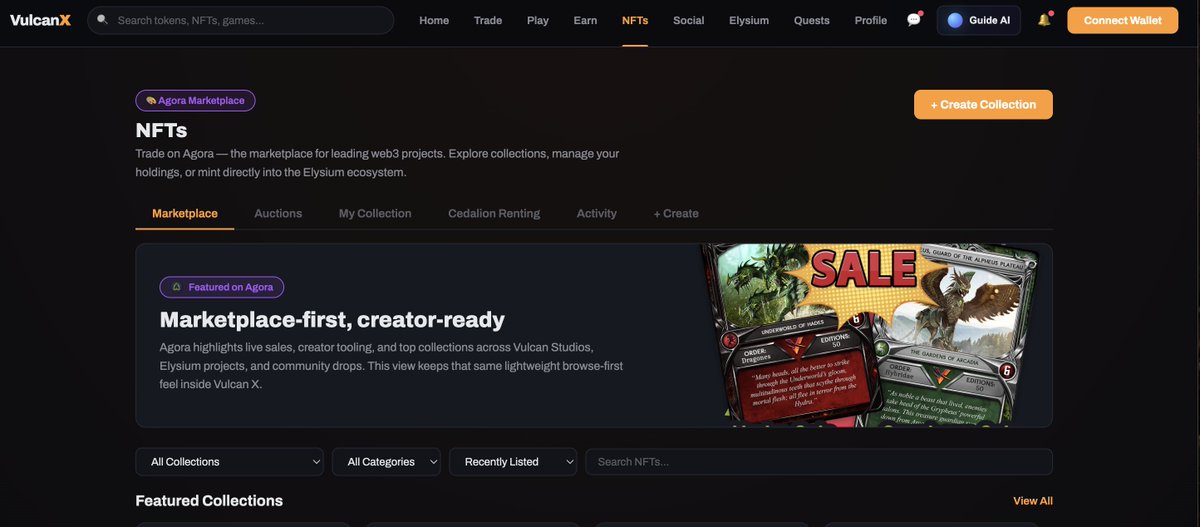Expand the All Categories dropdown
1200x527 pixels.
tap(386, 461)
